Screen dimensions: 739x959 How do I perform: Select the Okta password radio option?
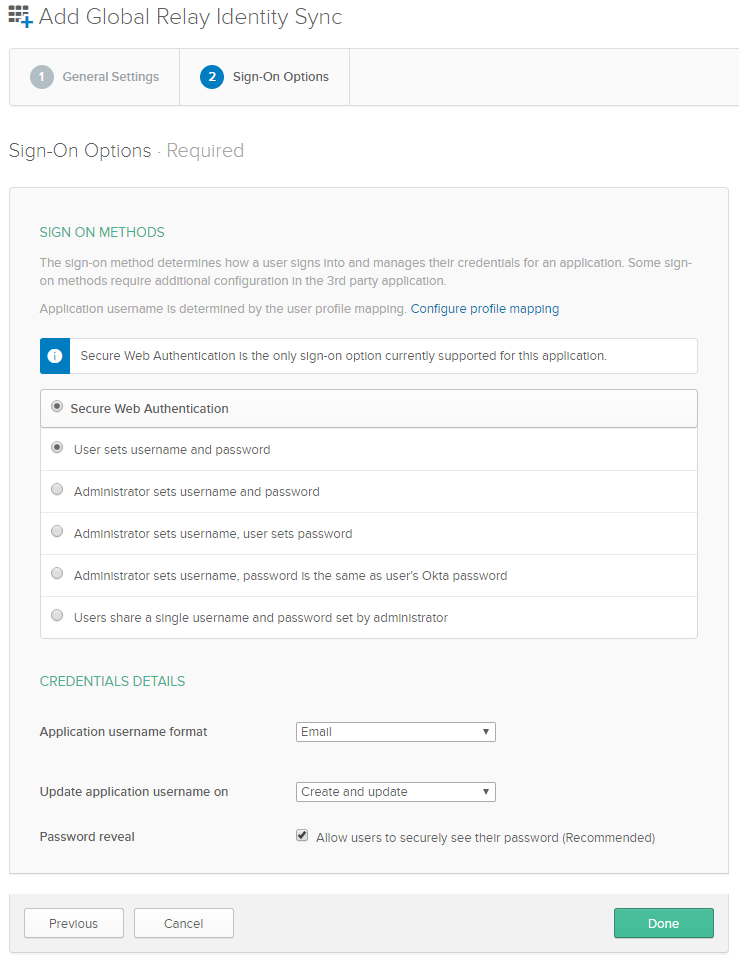point(57,573)
